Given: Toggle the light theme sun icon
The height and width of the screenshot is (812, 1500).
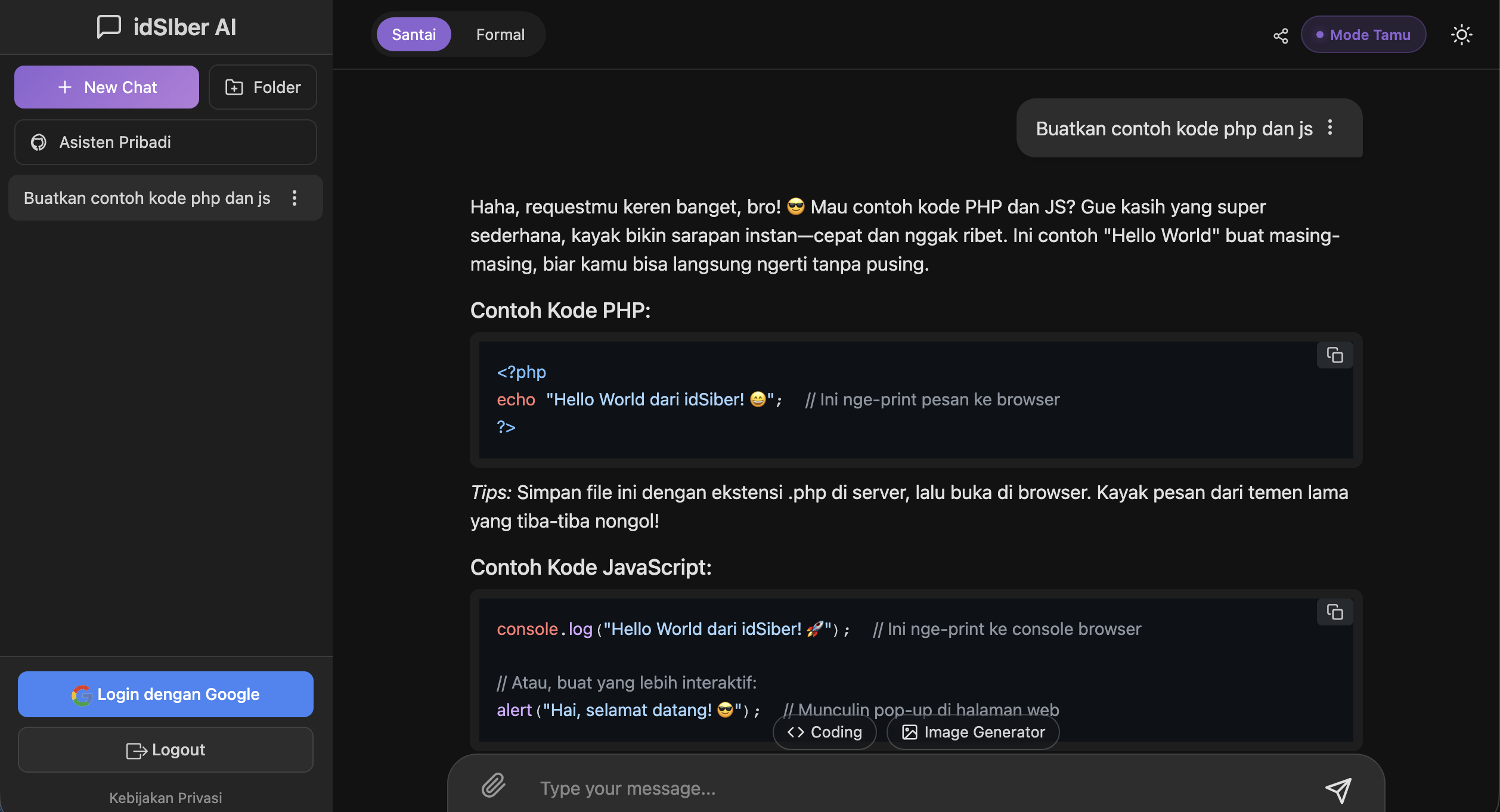Looking at the screenshot, I should point(1461,35).
